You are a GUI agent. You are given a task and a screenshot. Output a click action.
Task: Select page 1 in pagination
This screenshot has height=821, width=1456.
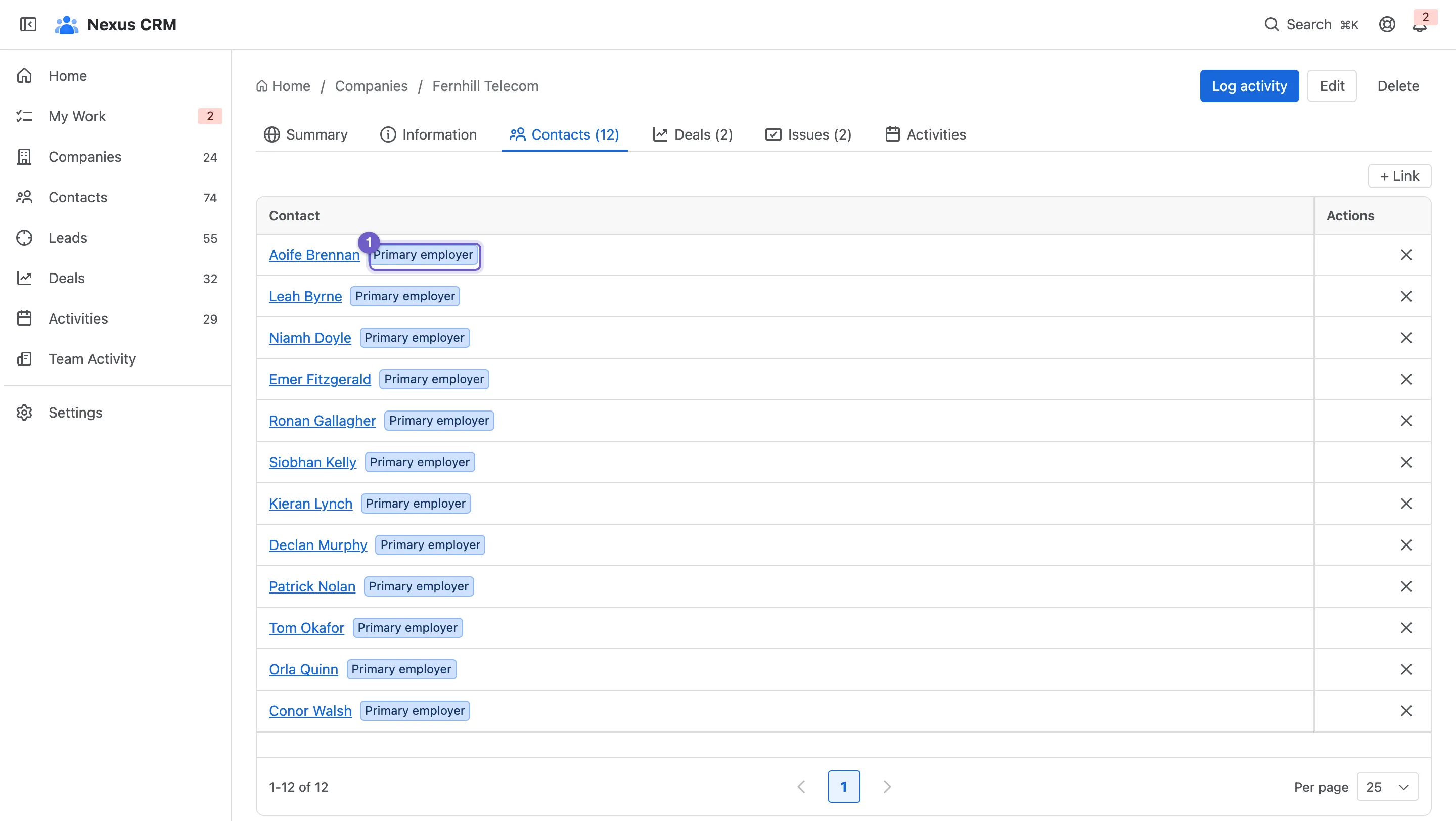pyautogui.click(x=844, y=787)
